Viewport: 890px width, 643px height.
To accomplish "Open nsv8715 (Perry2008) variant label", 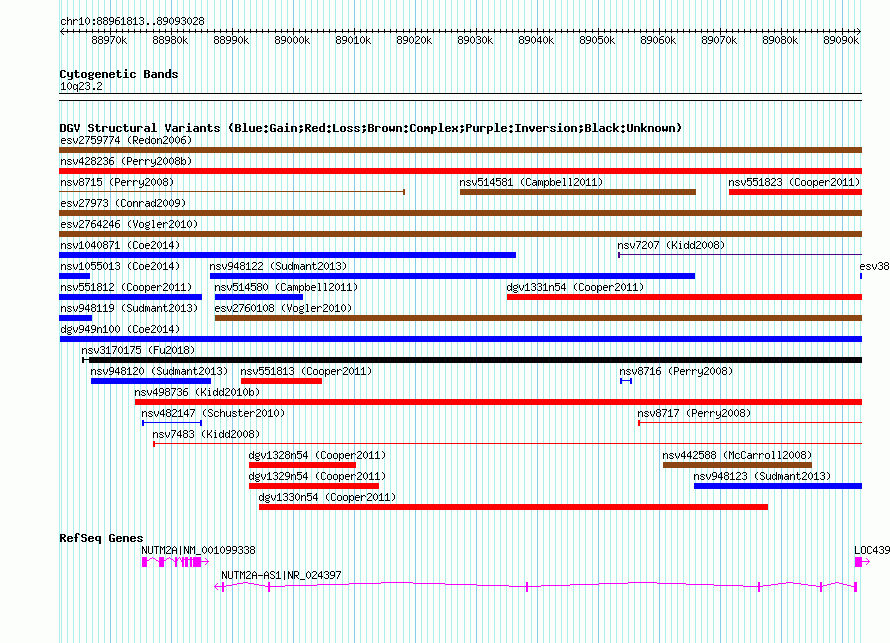I will pos(117,182).
